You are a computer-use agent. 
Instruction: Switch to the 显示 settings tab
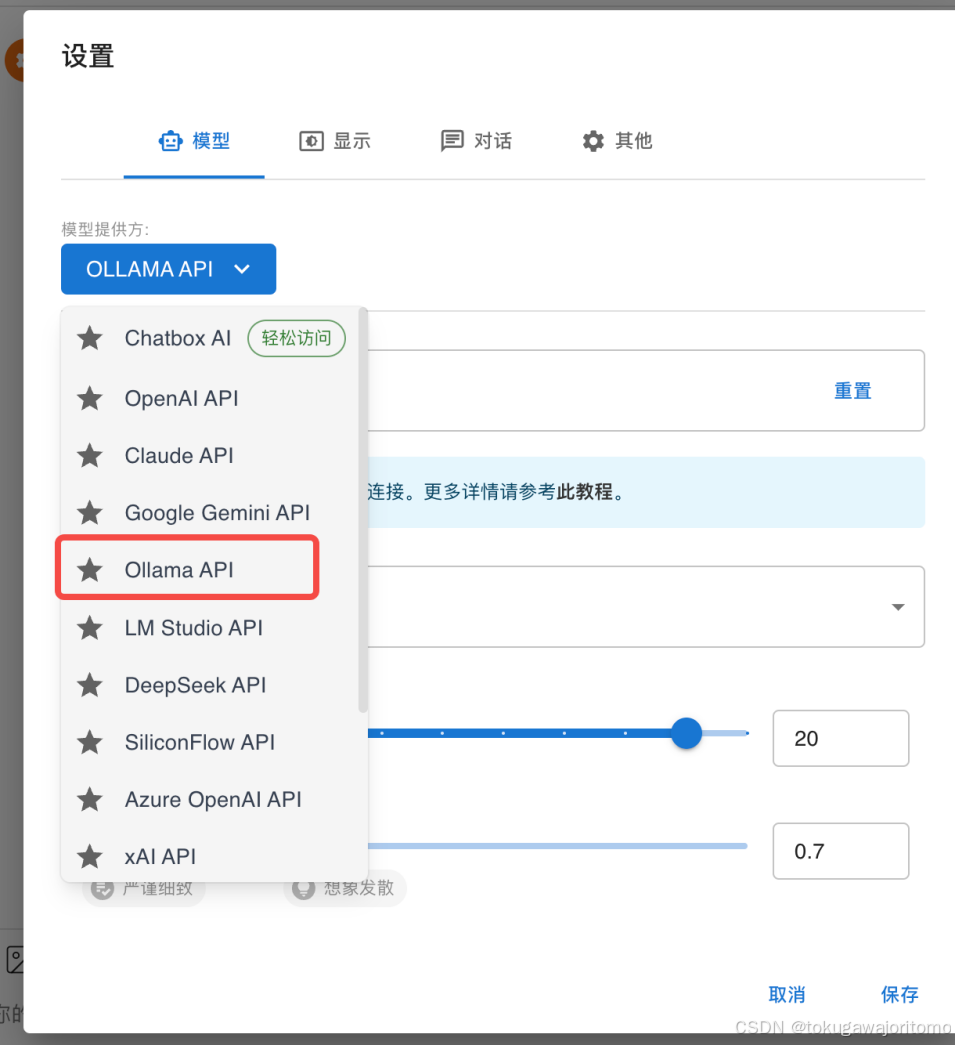click(335, 141)
